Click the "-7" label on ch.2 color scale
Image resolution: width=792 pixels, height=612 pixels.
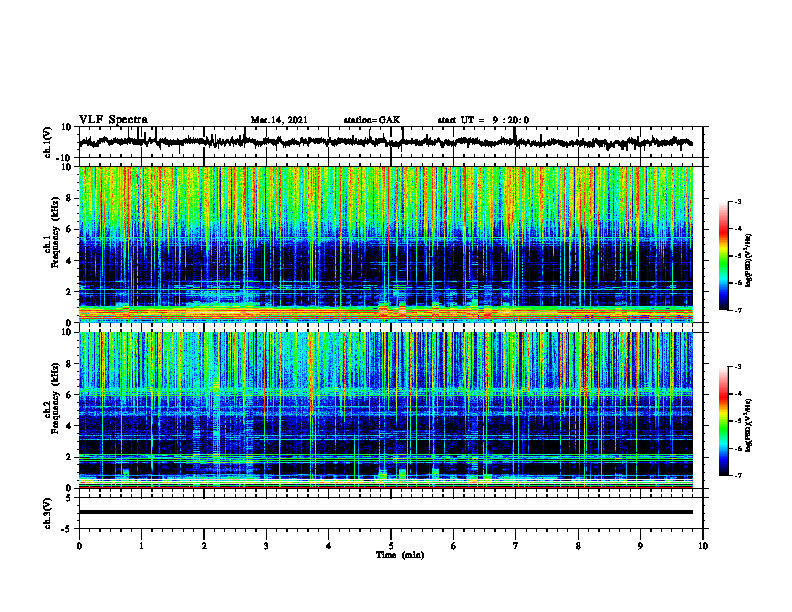pyautogui.click(x=737, y=476)
